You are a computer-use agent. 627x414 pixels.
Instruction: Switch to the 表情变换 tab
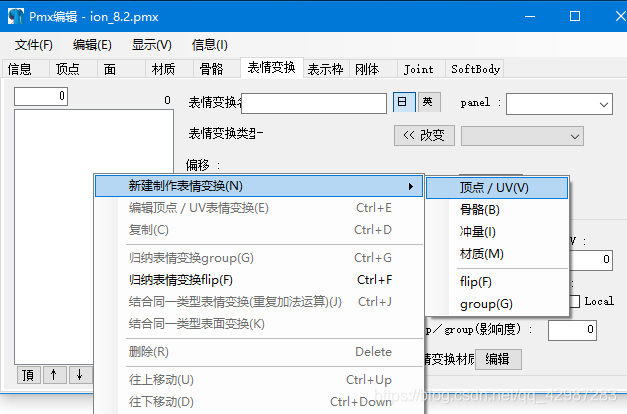(x=272, y=67)
